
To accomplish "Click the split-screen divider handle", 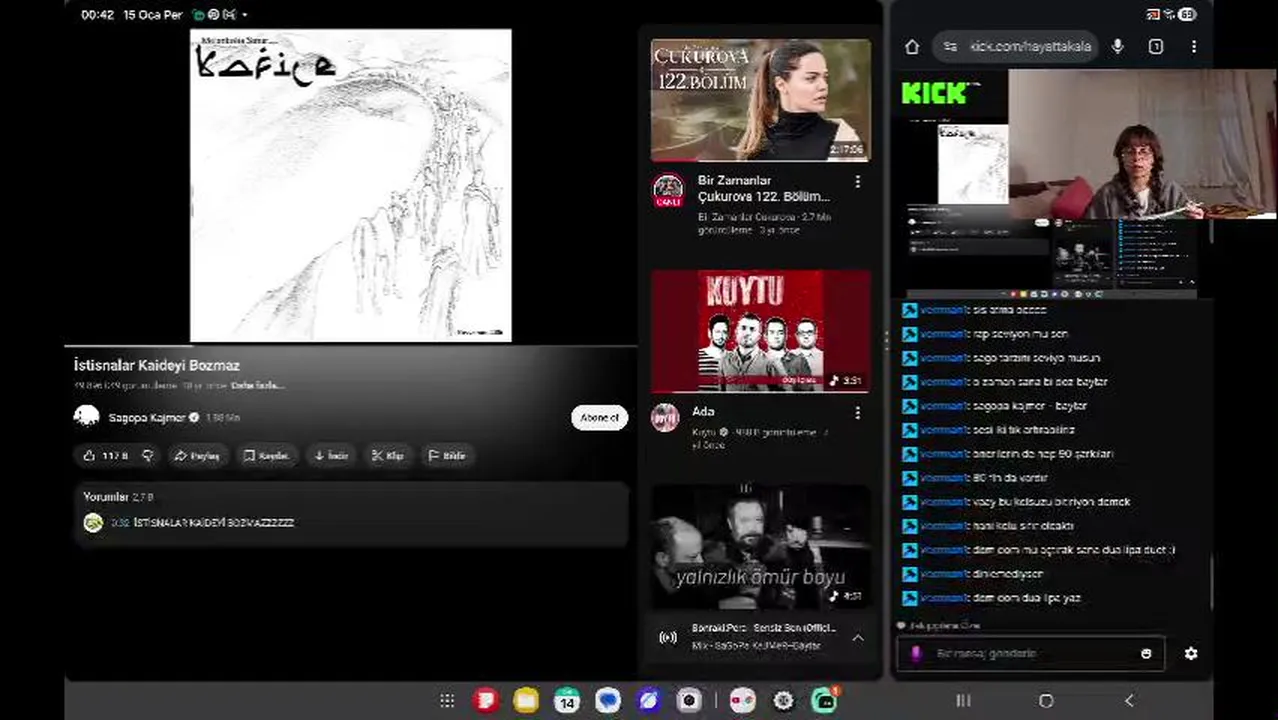I will pos(885,340).
